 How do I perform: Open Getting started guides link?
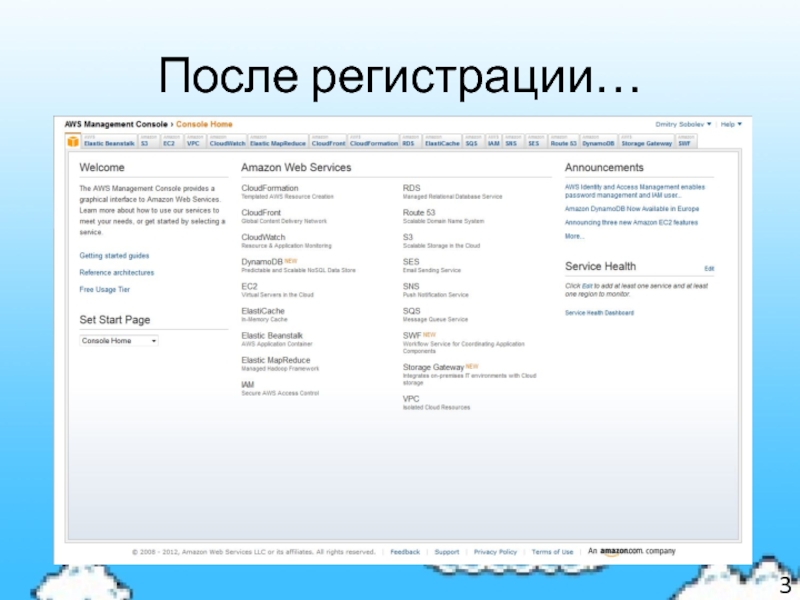coord(114,256)
